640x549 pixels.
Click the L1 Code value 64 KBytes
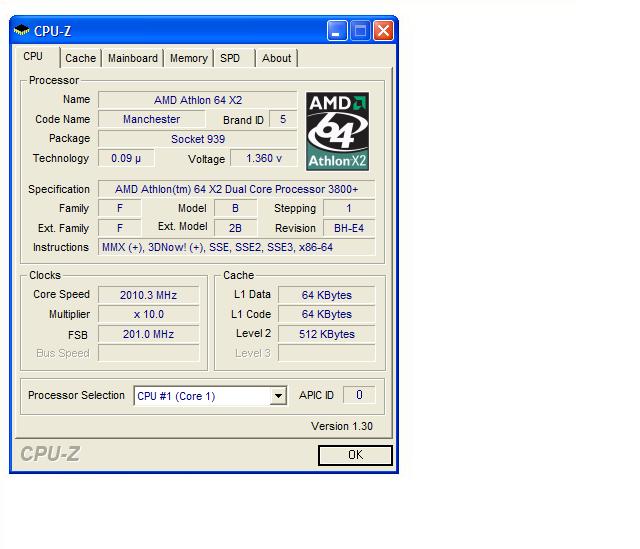pos(327,314)
